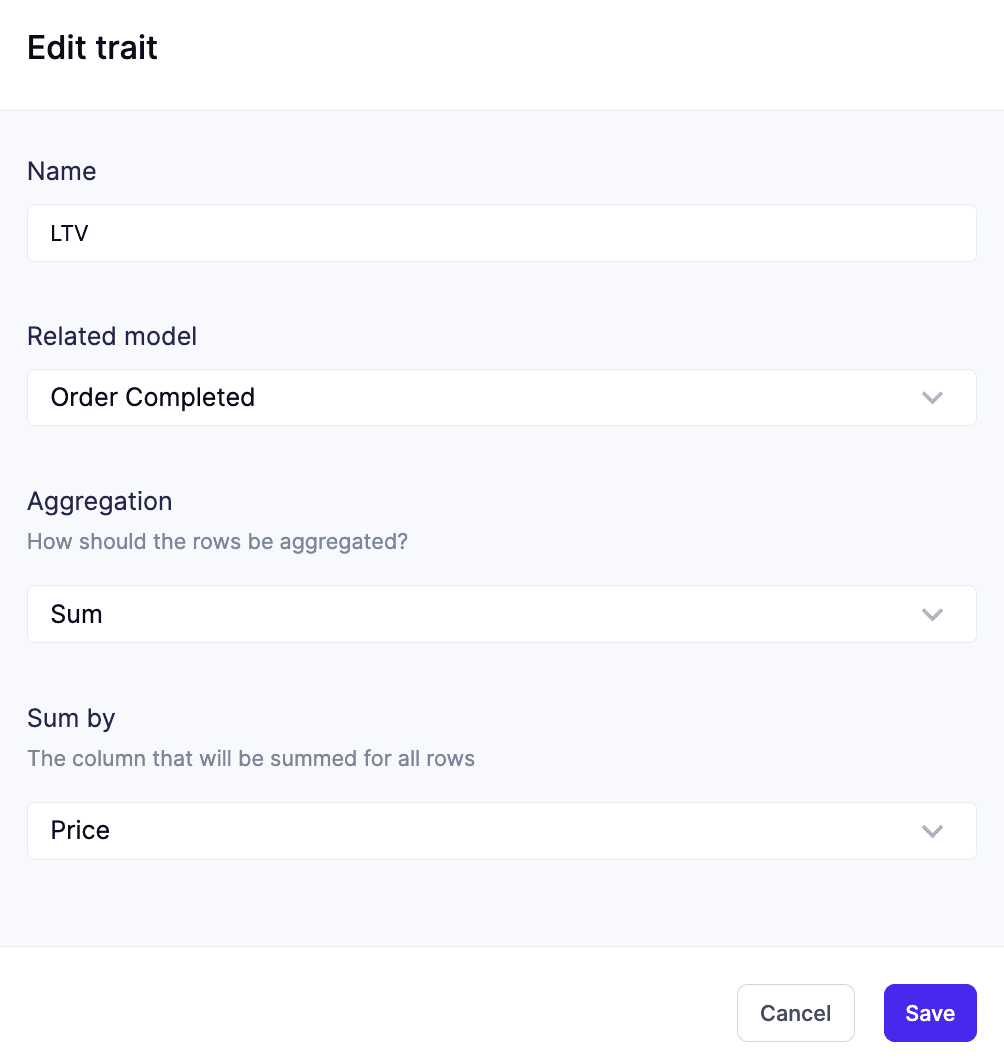
Task: Click the selected "Price" column value
Action: coord(80,831)
